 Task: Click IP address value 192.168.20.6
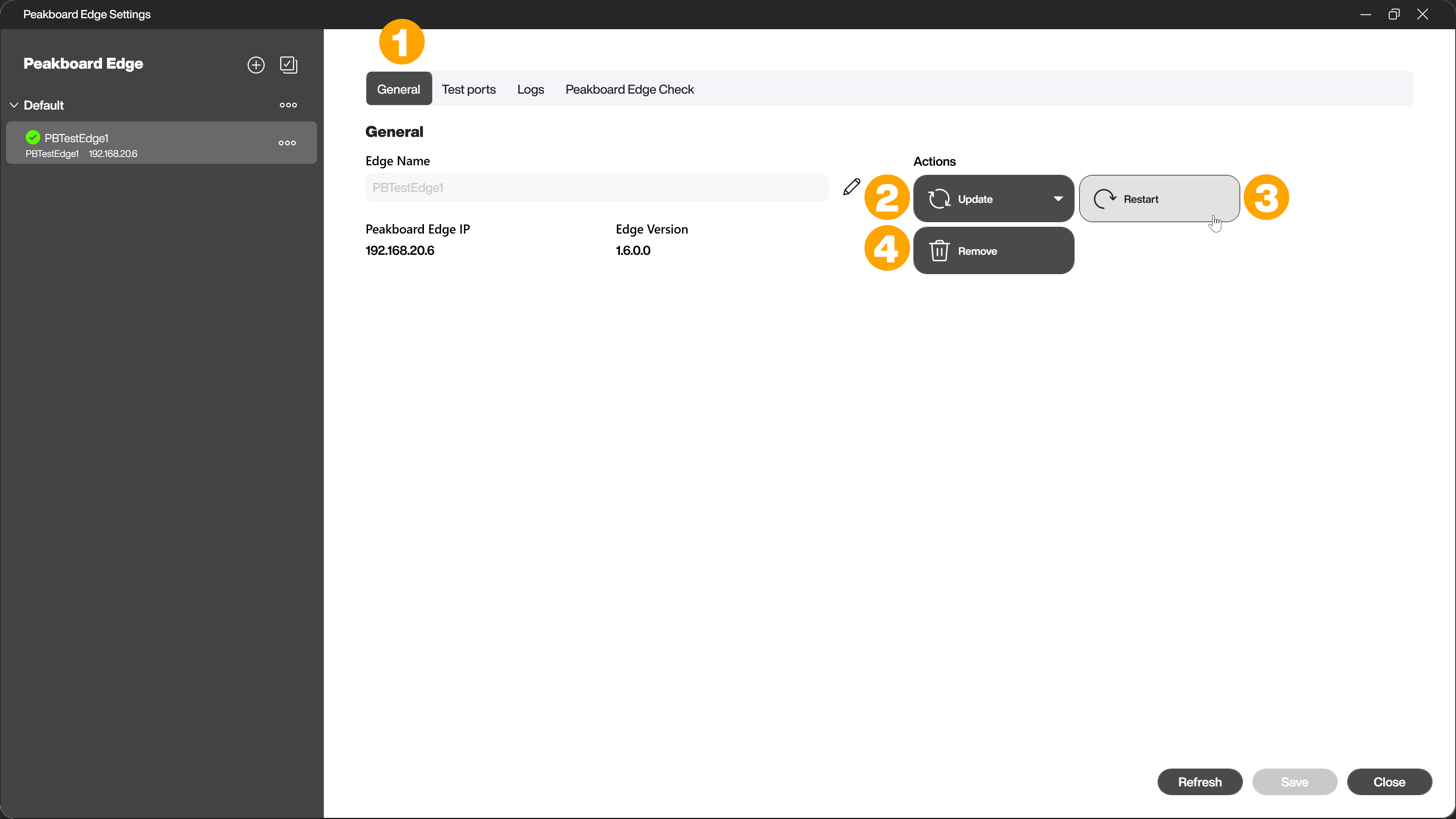click(400, 250)
